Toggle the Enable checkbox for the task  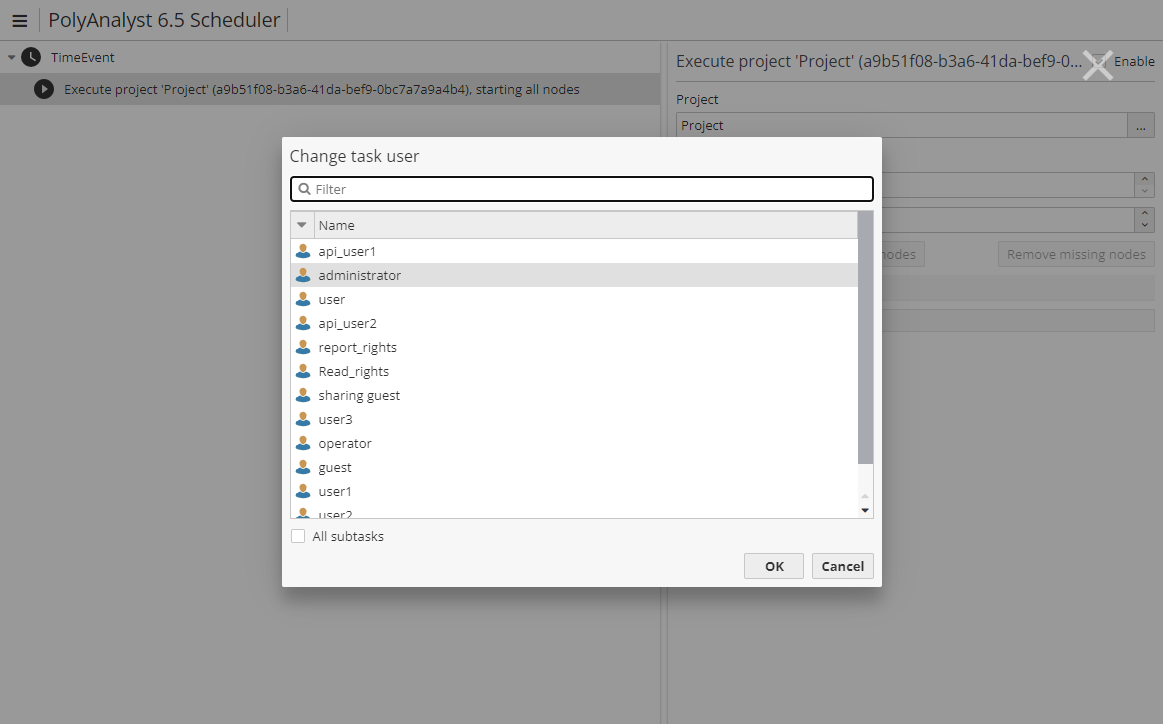[1100, 61]
